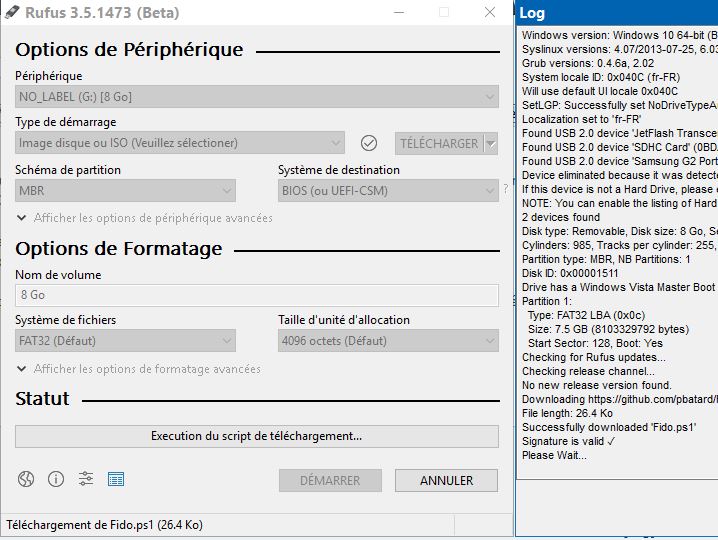Expand advanced device options (périphérique avancées)
Image resolution: width=718 pixels, height=540 pixels.
click(144, 218)
